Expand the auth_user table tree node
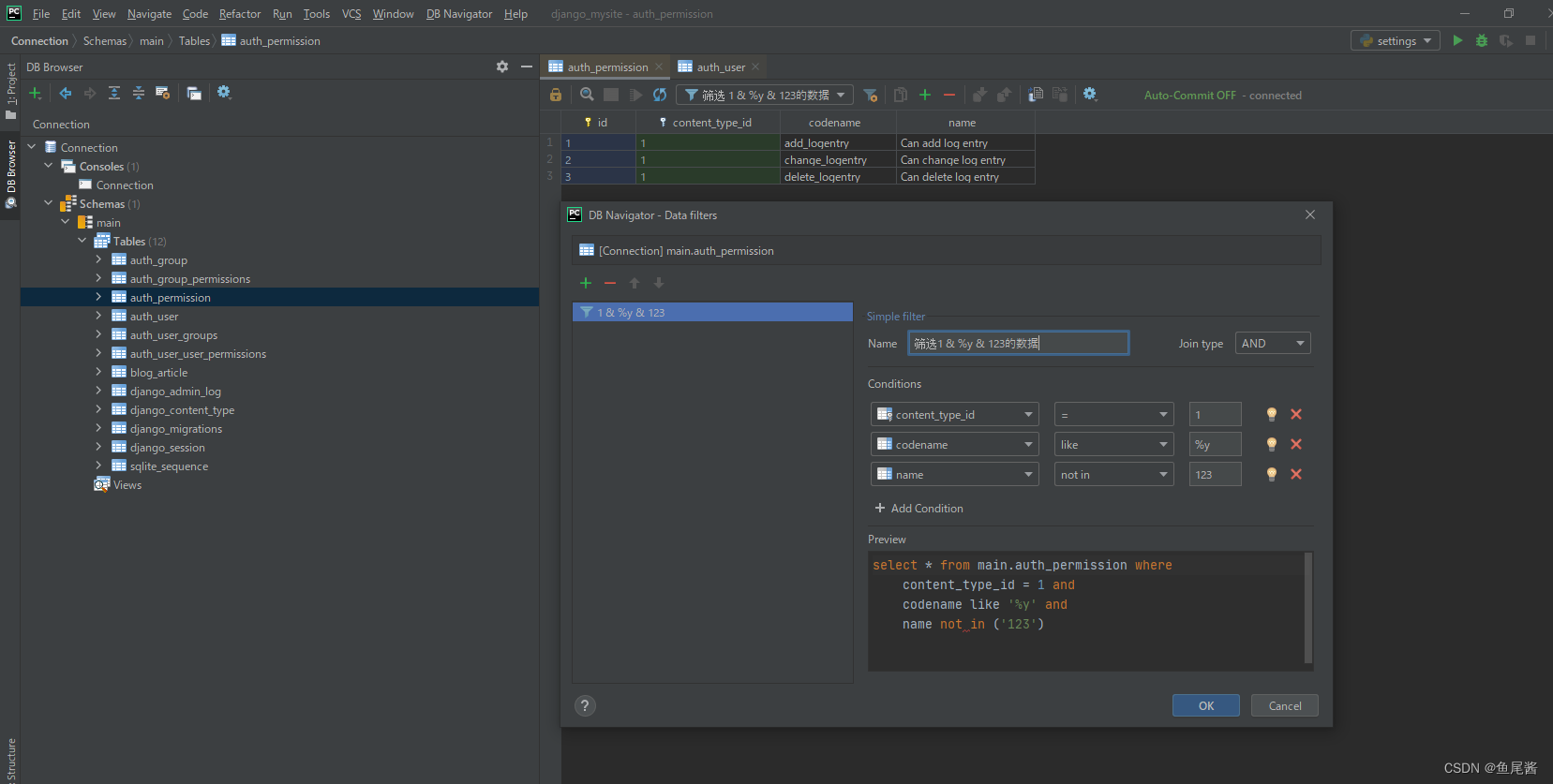 [98, 317]
